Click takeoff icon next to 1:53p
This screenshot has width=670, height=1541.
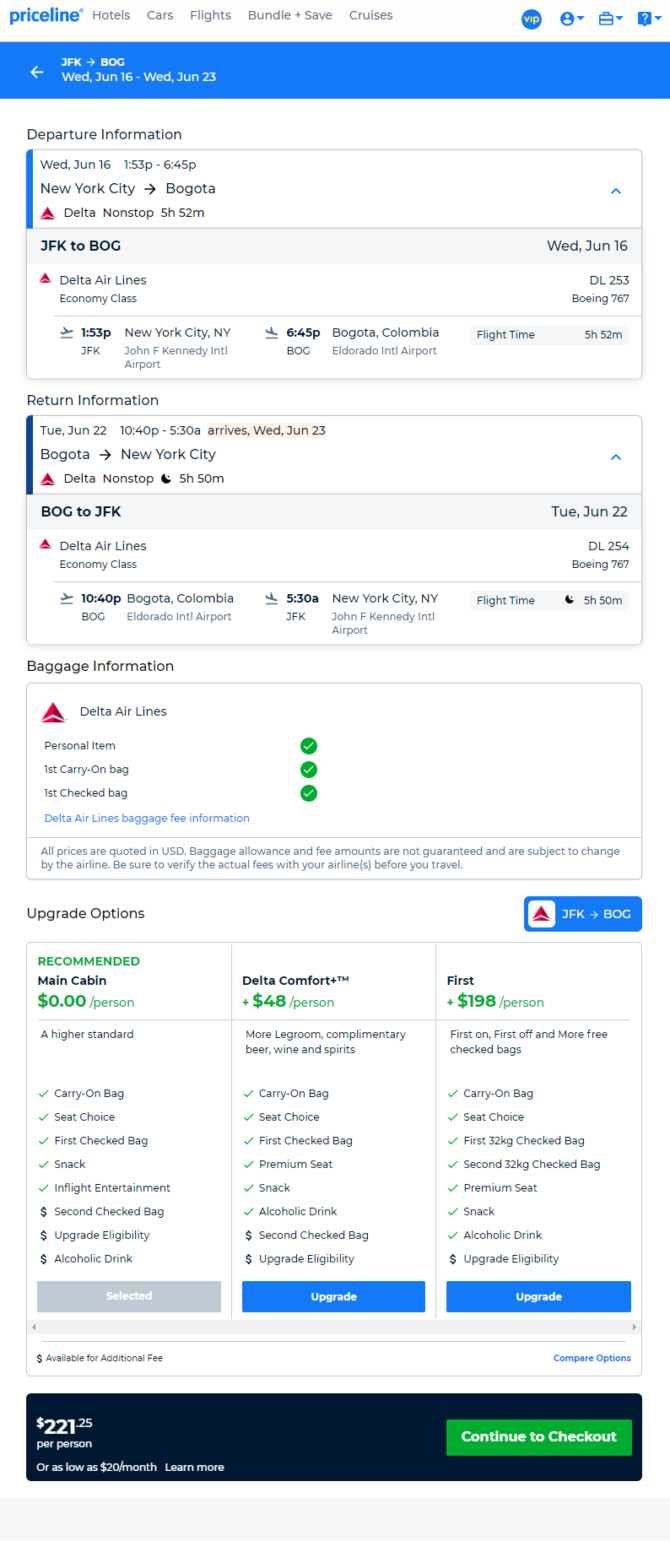[67, 333]
